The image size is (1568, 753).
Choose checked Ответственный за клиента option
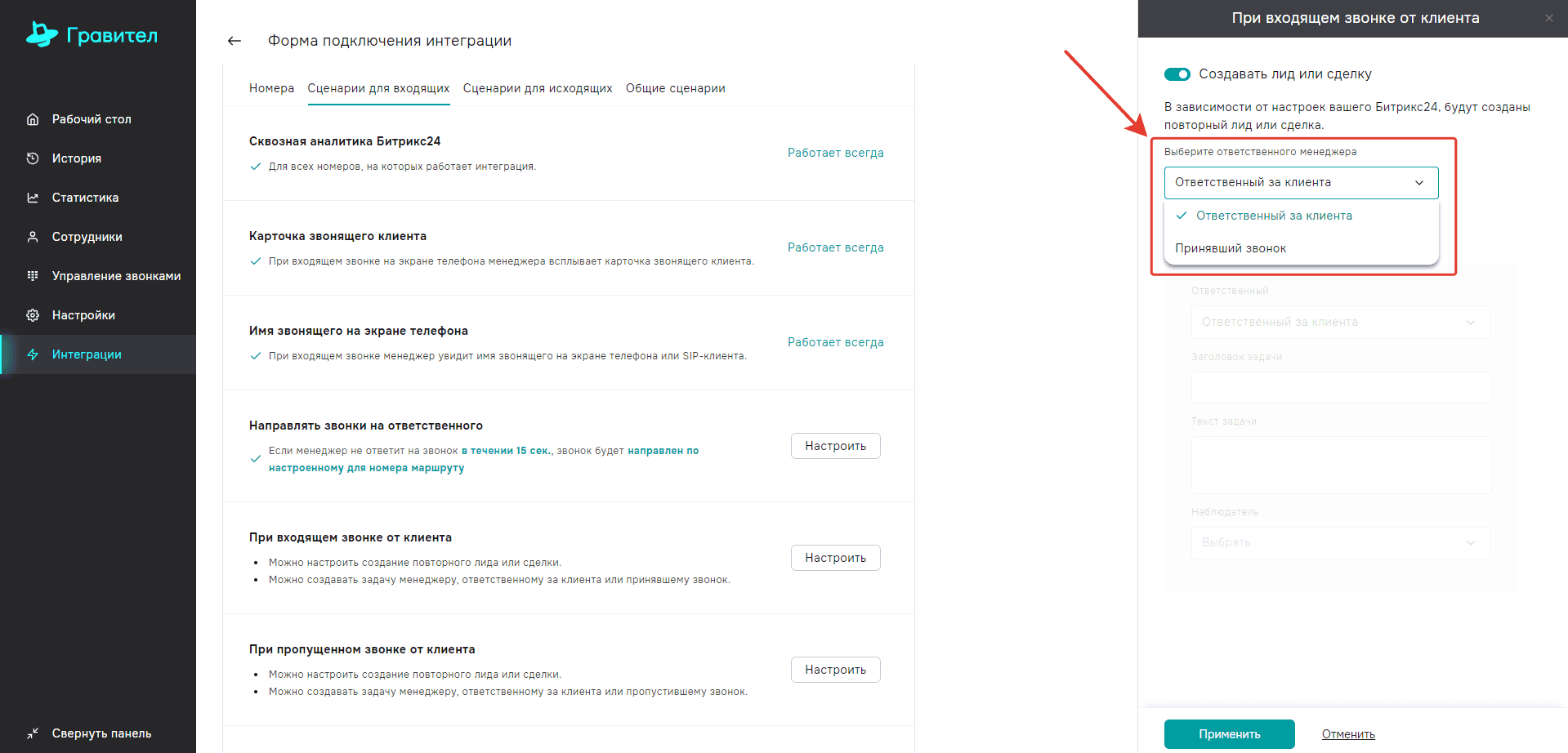pos(1273,216)
